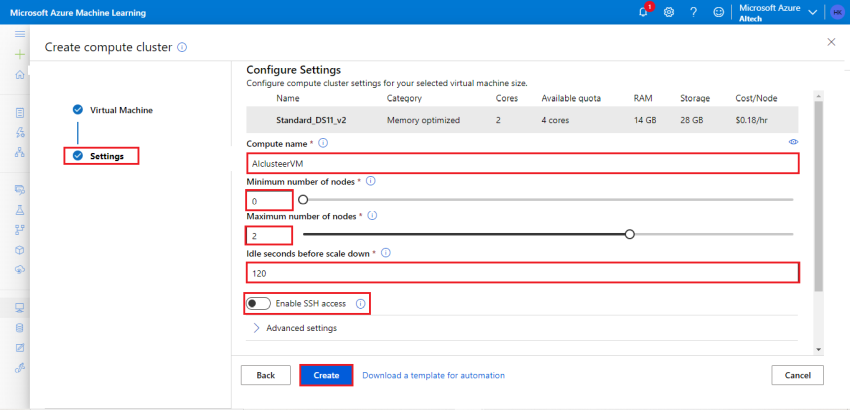Screen dimensions: 850x410
Task: Click the Memory optimized category cell
Action: point(423,120)
